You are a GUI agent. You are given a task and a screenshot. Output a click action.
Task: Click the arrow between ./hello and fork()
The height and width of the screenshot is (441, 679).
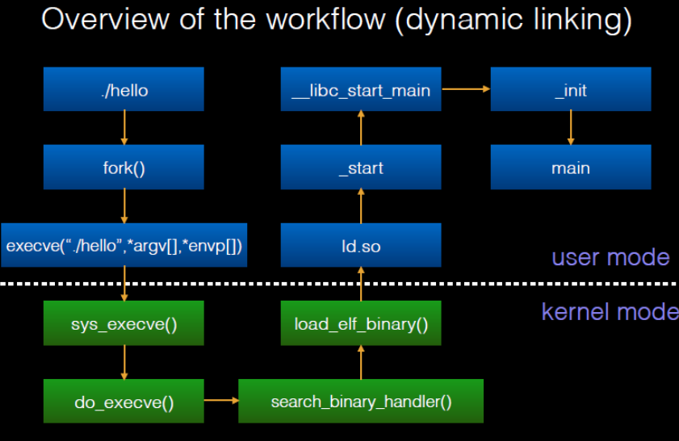tap(123, 128)
